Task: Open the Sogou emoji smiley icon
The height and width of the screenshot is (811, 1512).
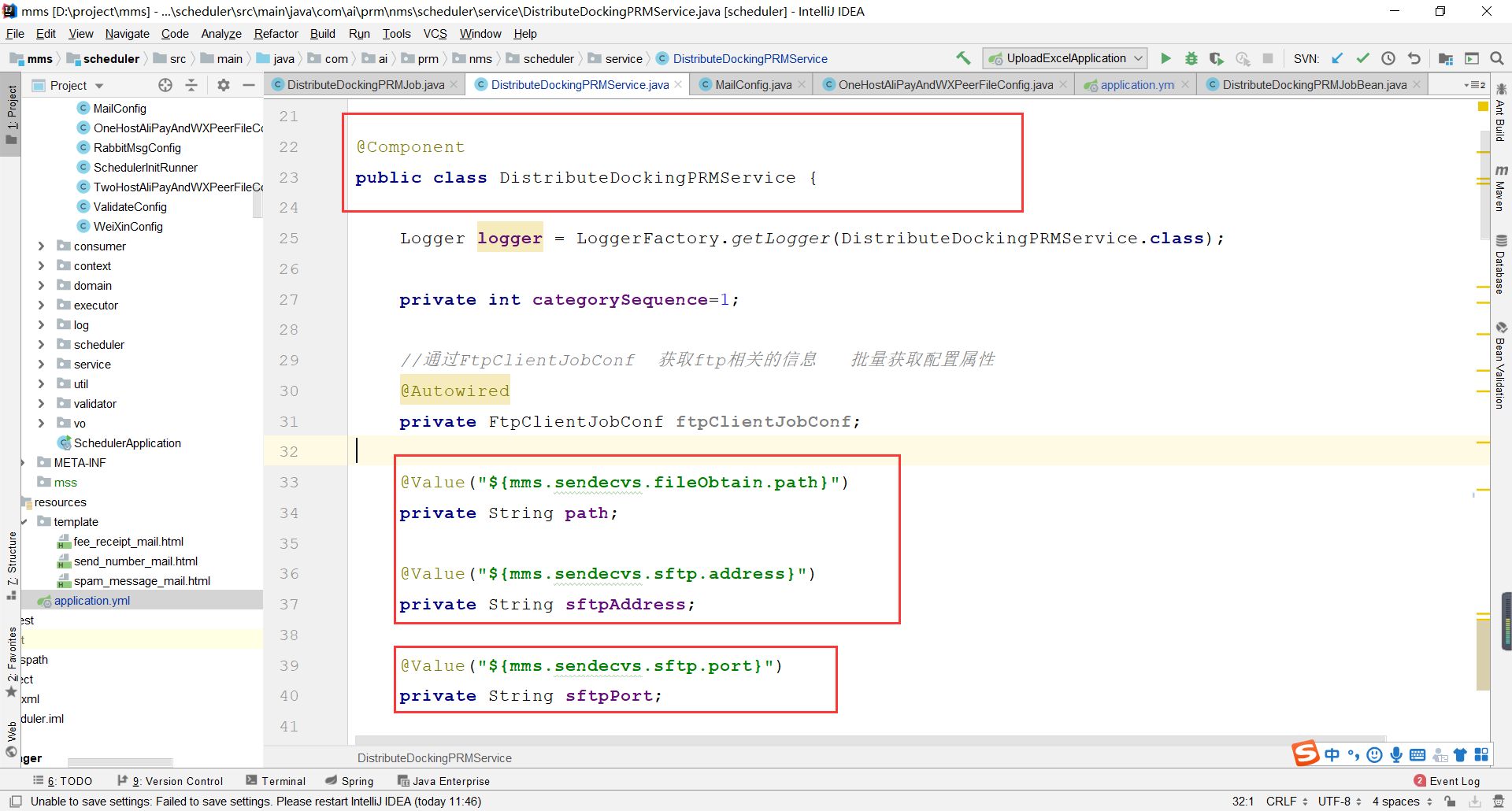Action: (1375, 755)
